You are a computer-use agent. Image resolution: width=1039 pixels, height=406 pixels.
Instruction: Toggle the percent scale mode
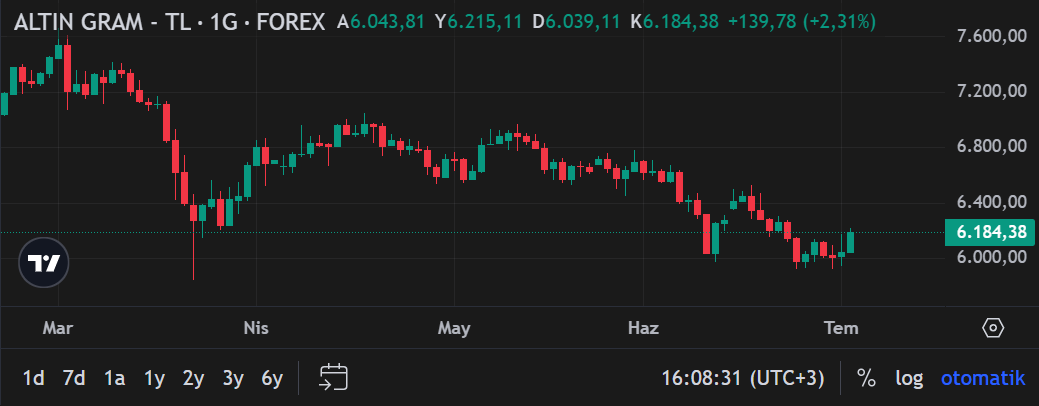pos(865,378)
